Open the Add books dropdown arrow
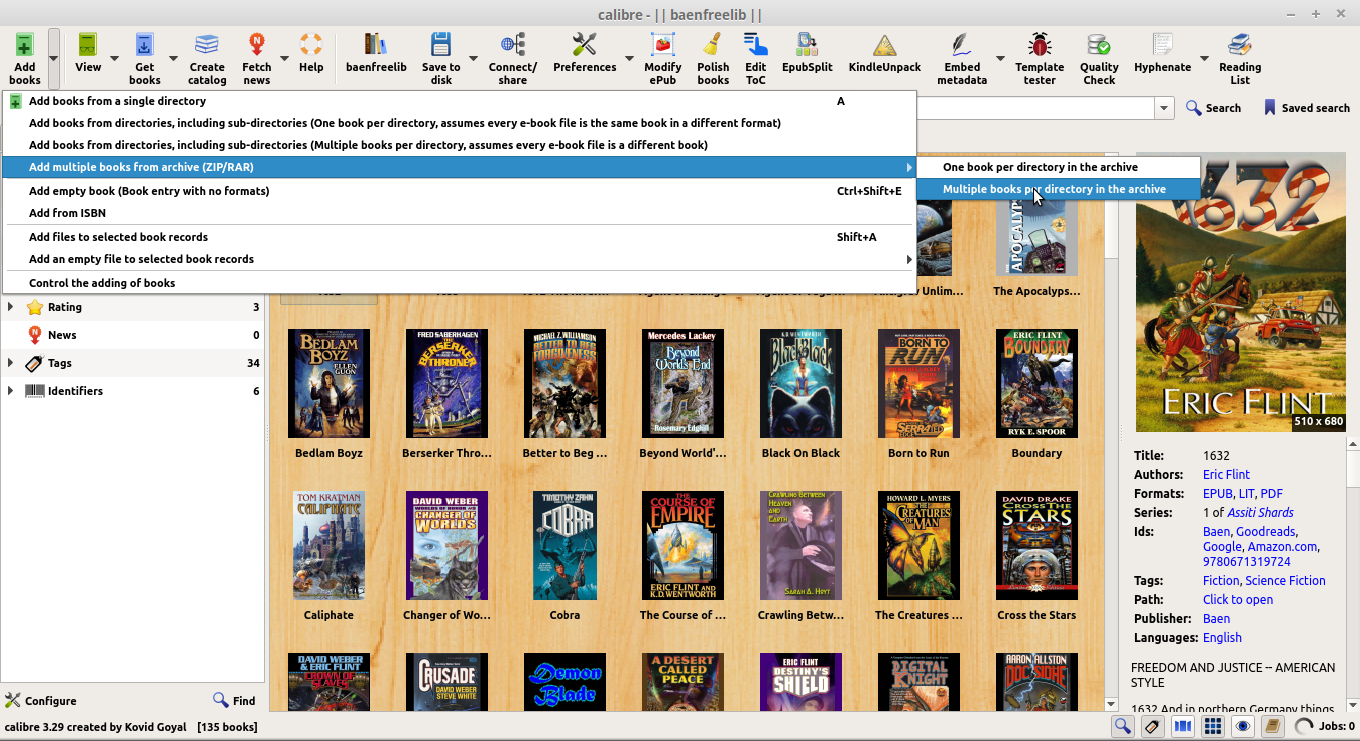This screenshot has height=741, width=1360. click(54, 59)
